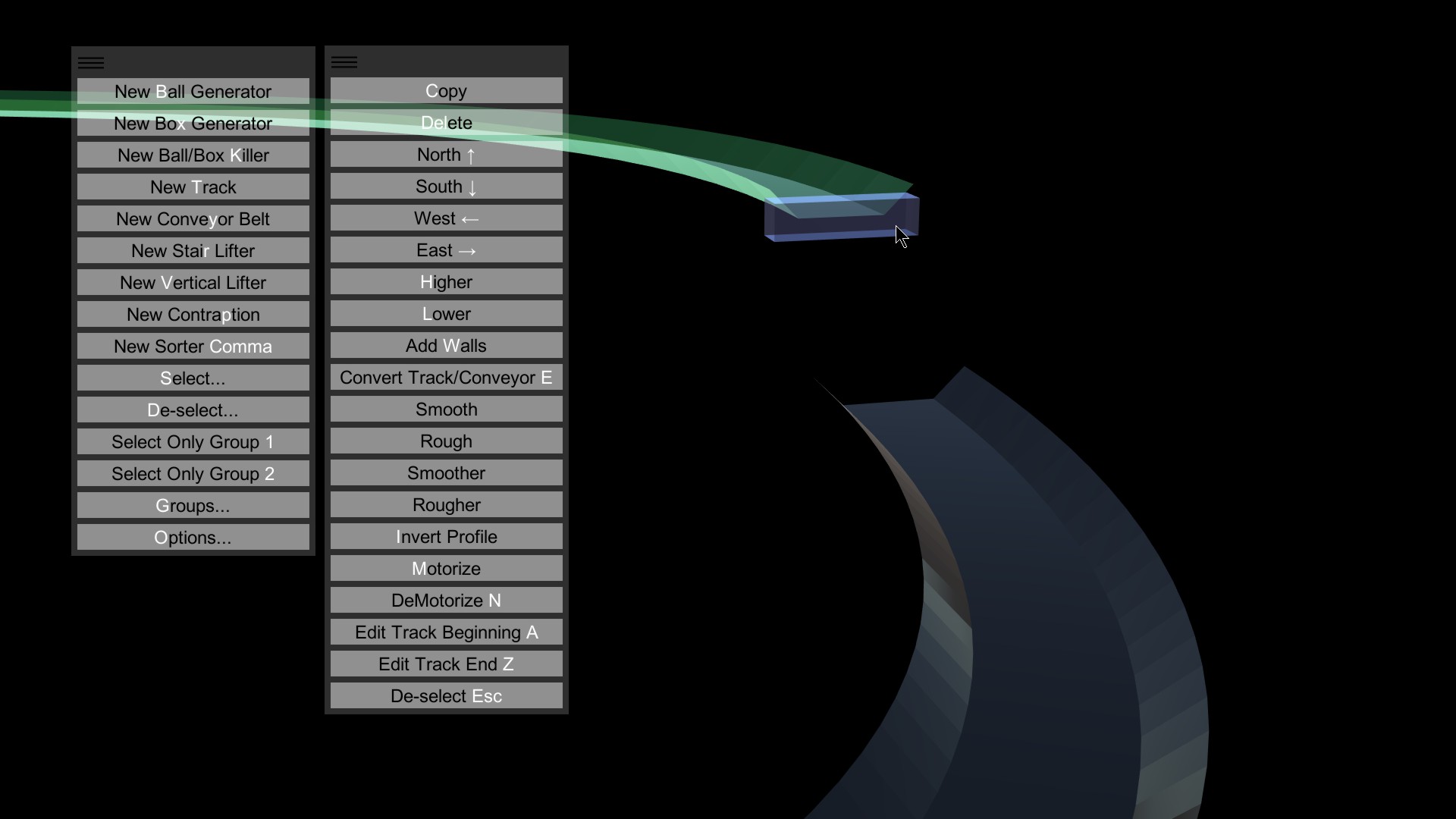Apply Smooth to the track
The image size is (1456, 819).
pyautogui.click(x=447, y=409)
